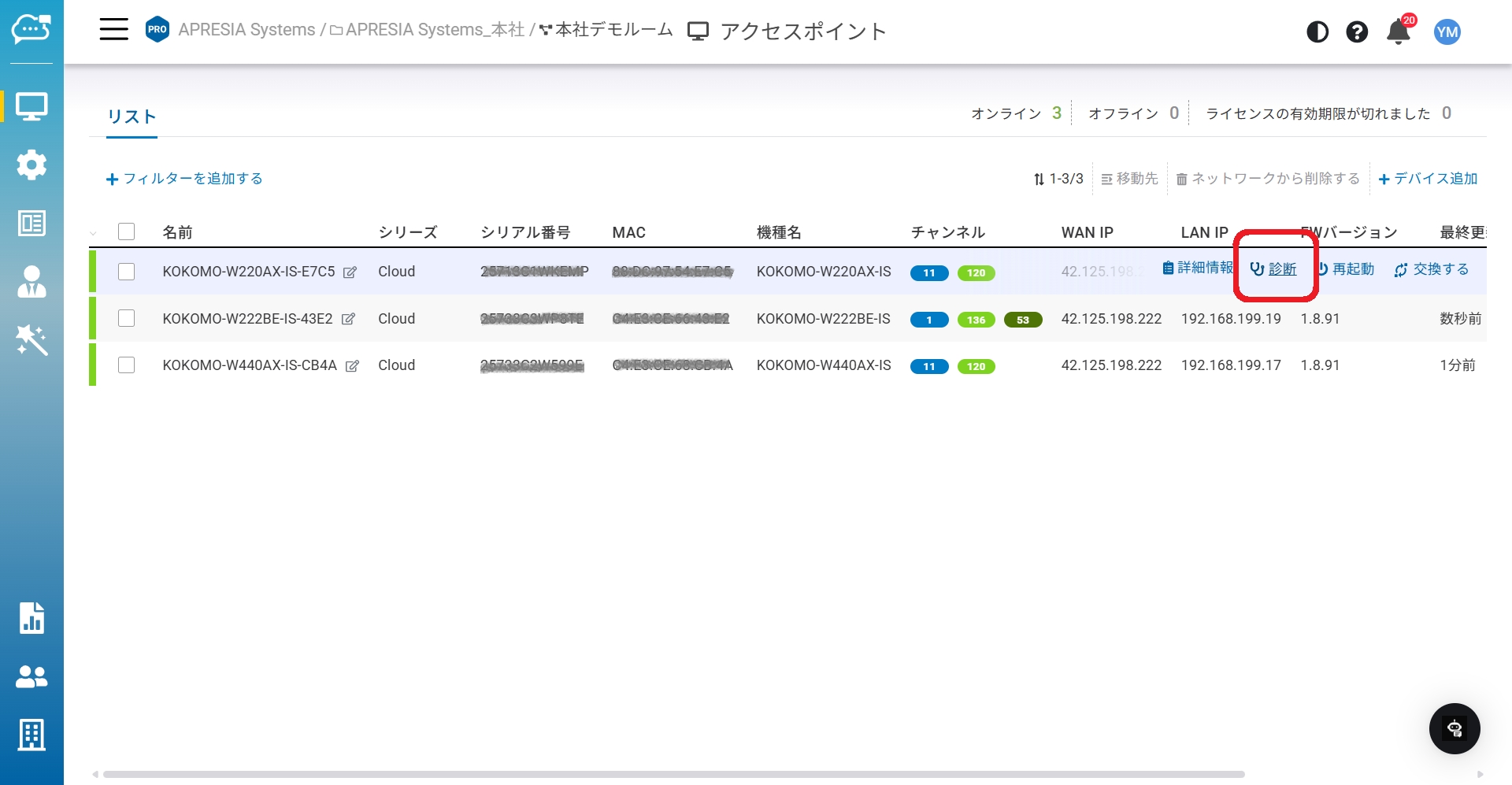Check the select-all header checkbox
The image size is (1512, 785).
click(126, 231)
